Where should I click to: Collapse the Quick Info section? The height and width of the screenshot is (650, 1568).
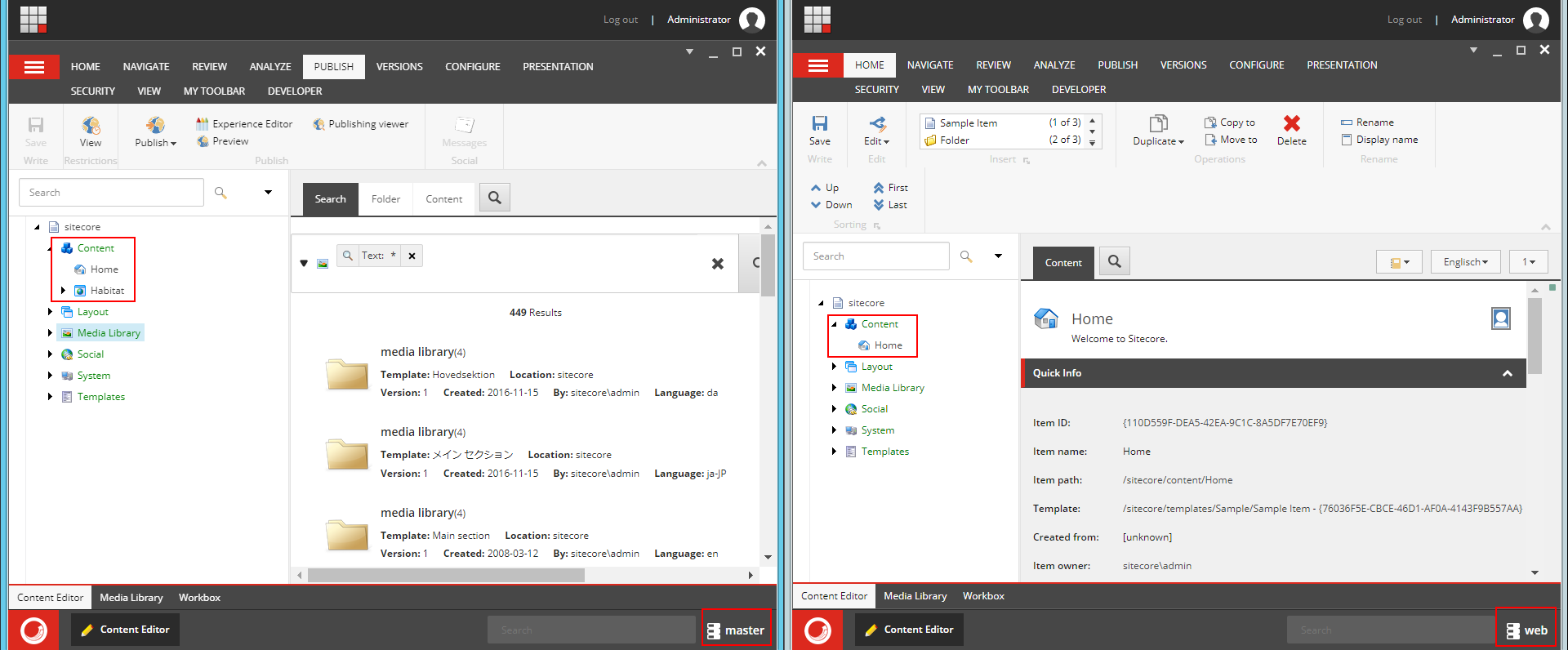coord(1508,373)
